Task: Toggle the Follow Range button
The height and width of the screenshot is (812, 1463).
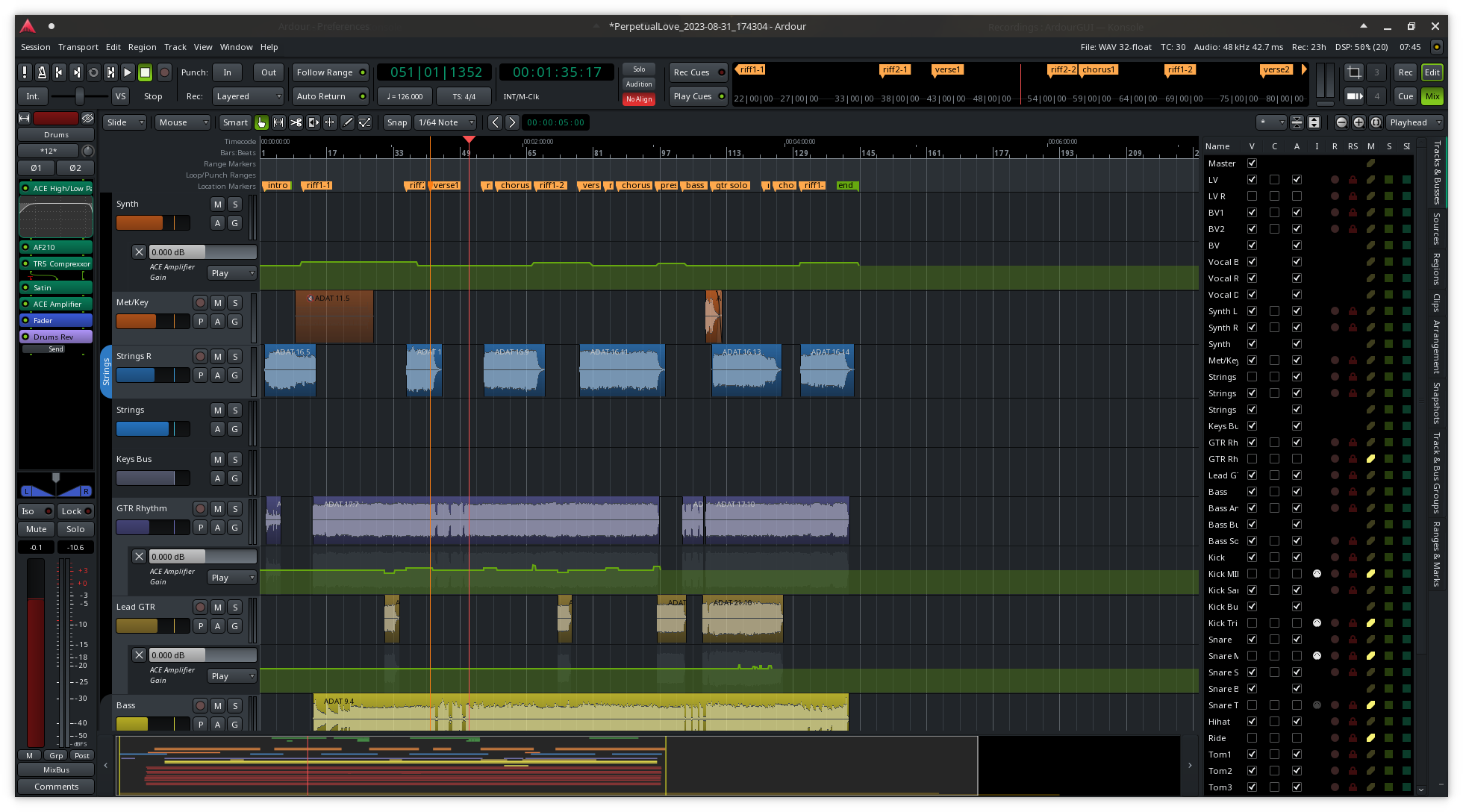Action: 330,72
